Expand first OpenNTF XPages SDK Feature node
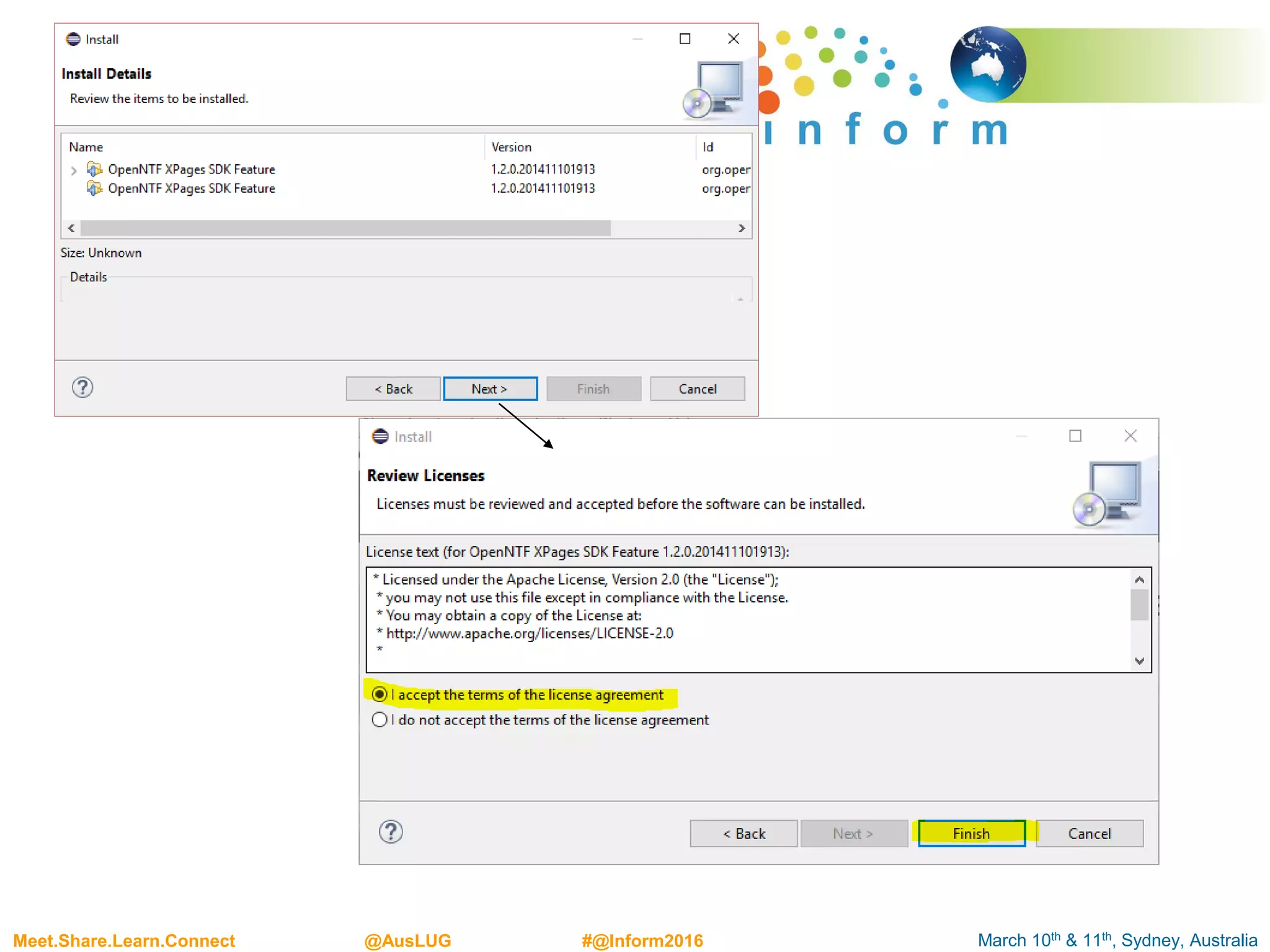Image resolution: width=1270 pixels, height=952 pixels. [74, 170]
